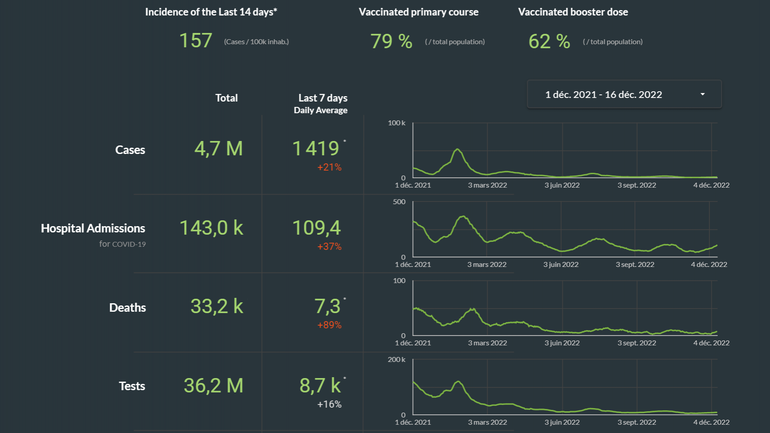Select the 79 % primary course figure
The height and width of the screenshot is (433, 770).
click(391, 41)
